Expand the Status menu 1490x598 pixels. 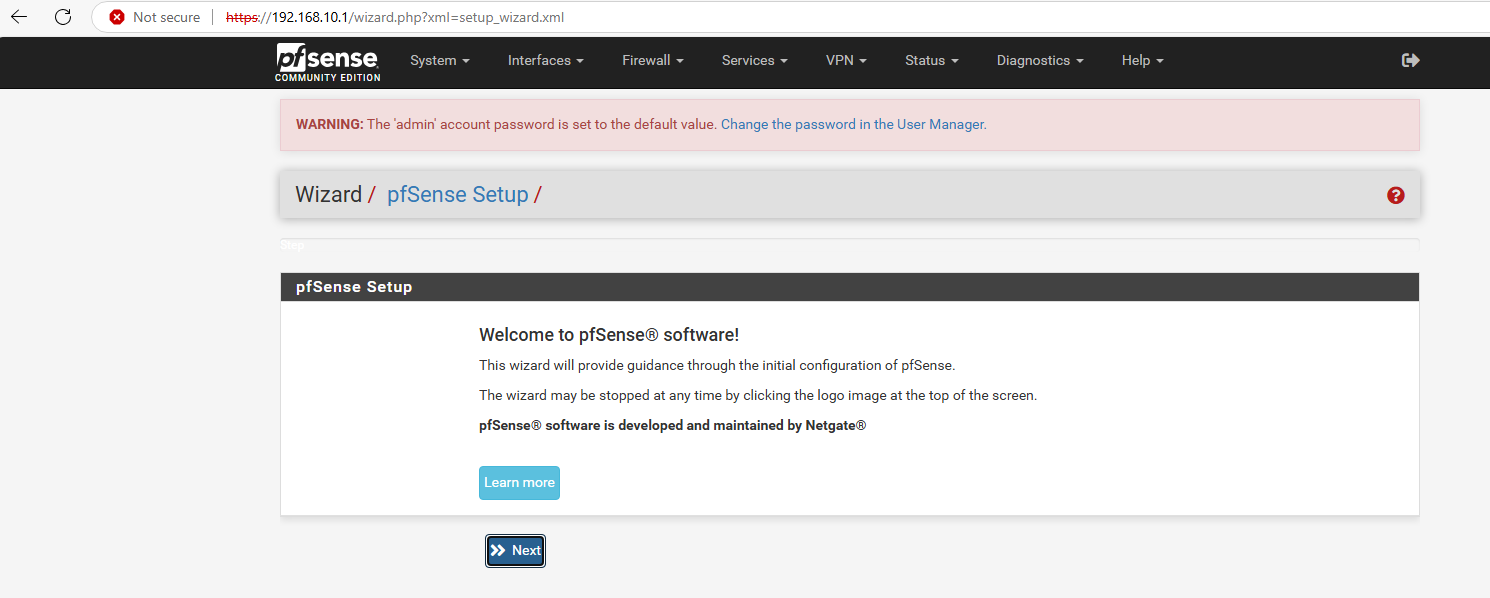click(x=932, y=61)
